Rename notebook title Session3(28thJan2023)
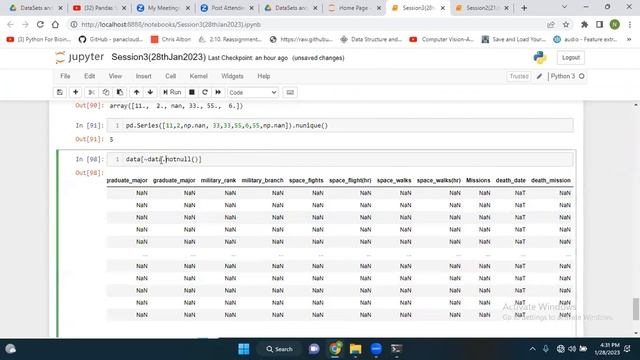The height and width of the screenshot is (360, 640). coord(158,57)
